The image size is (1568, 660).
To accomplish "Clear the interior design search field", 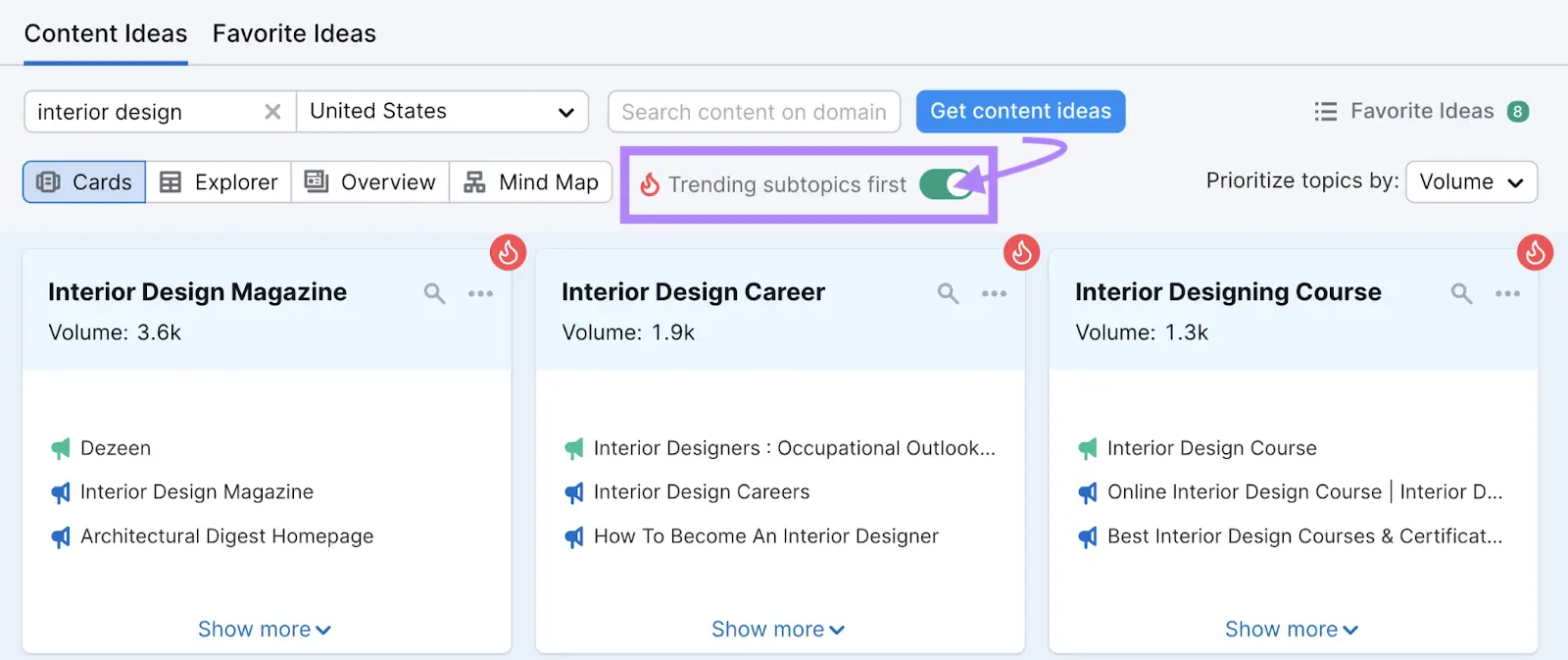I will pyautogui.click(x=272, y=112).
